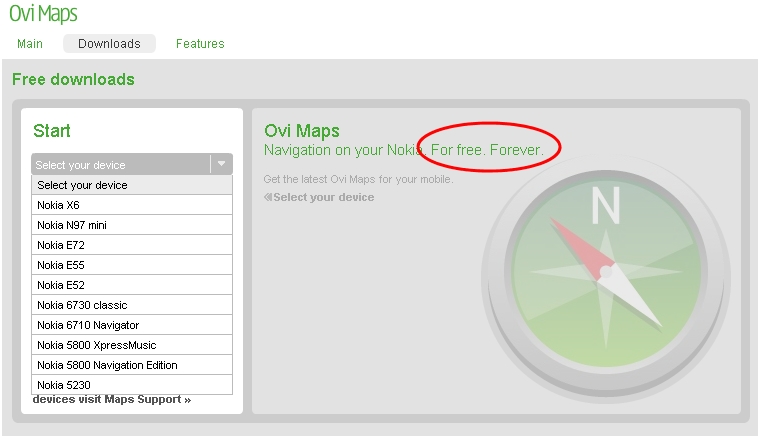Click the green Ovi Maps panel heading
Viewport: 761px width, 436px height.
302,131
